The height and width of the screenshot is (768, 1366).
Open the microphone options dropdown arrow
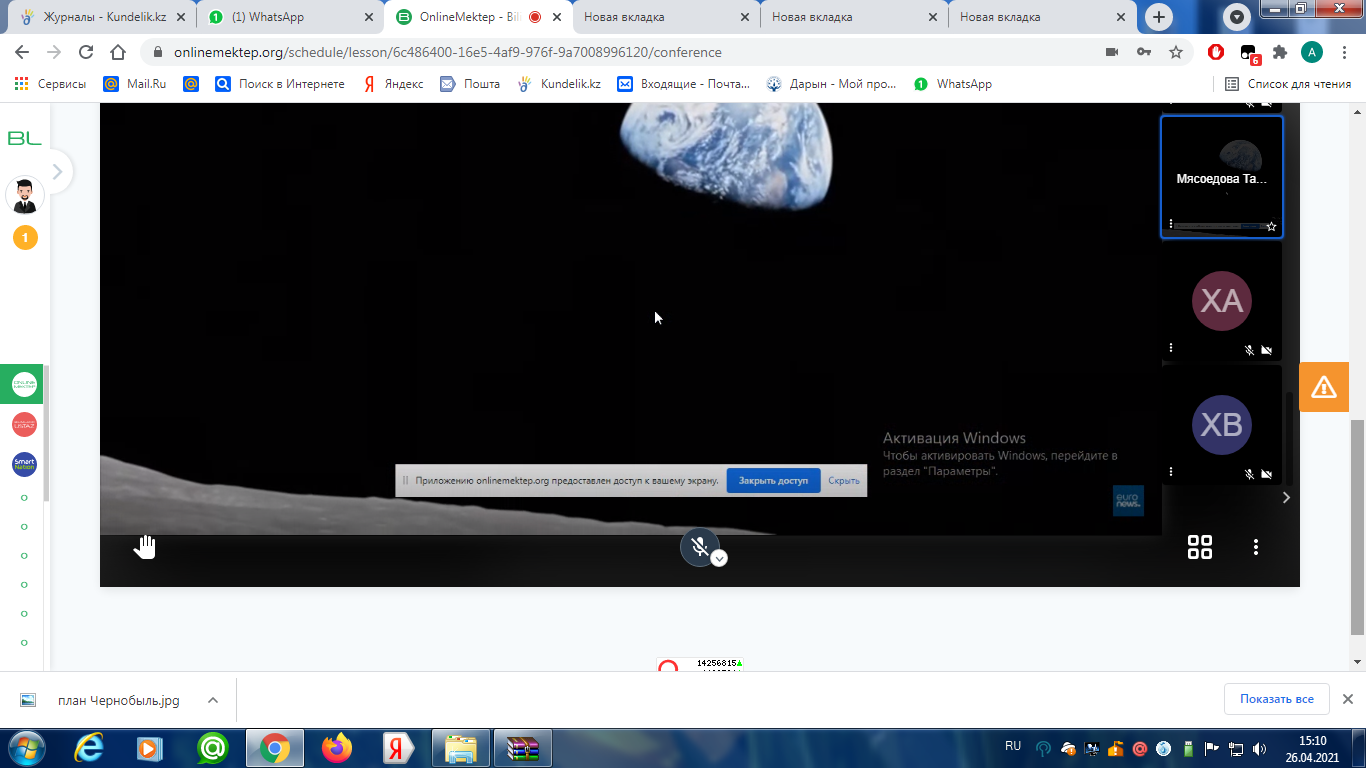719,559
